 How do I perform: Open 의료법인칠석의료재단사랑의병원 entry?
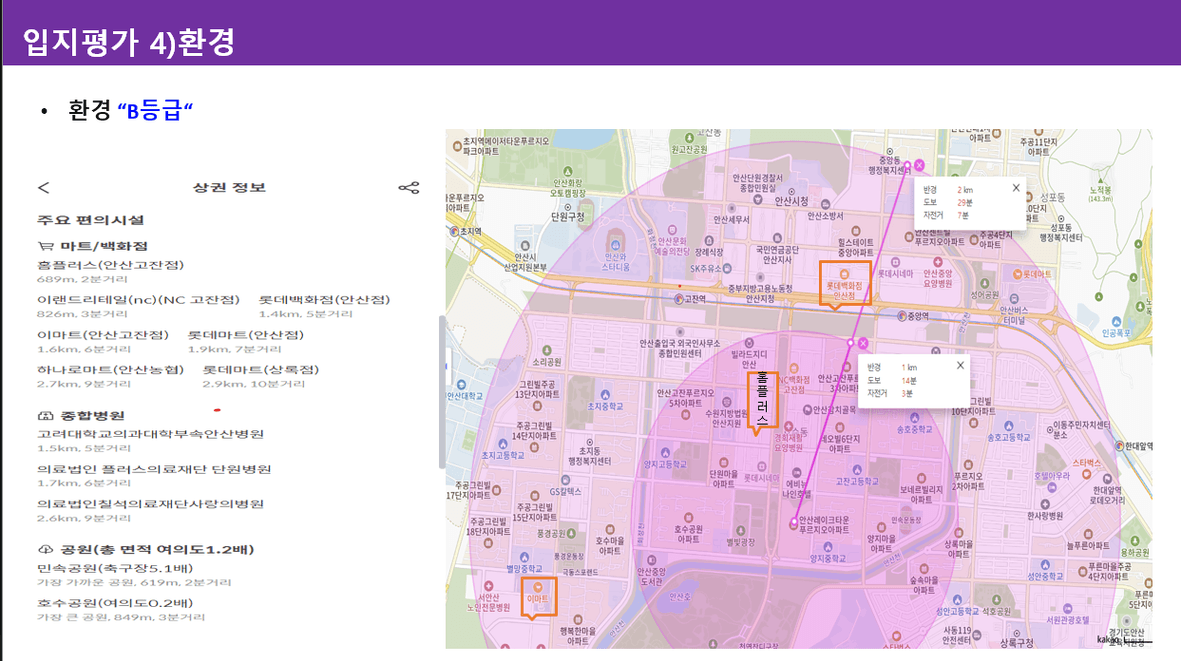coord(151,504)
